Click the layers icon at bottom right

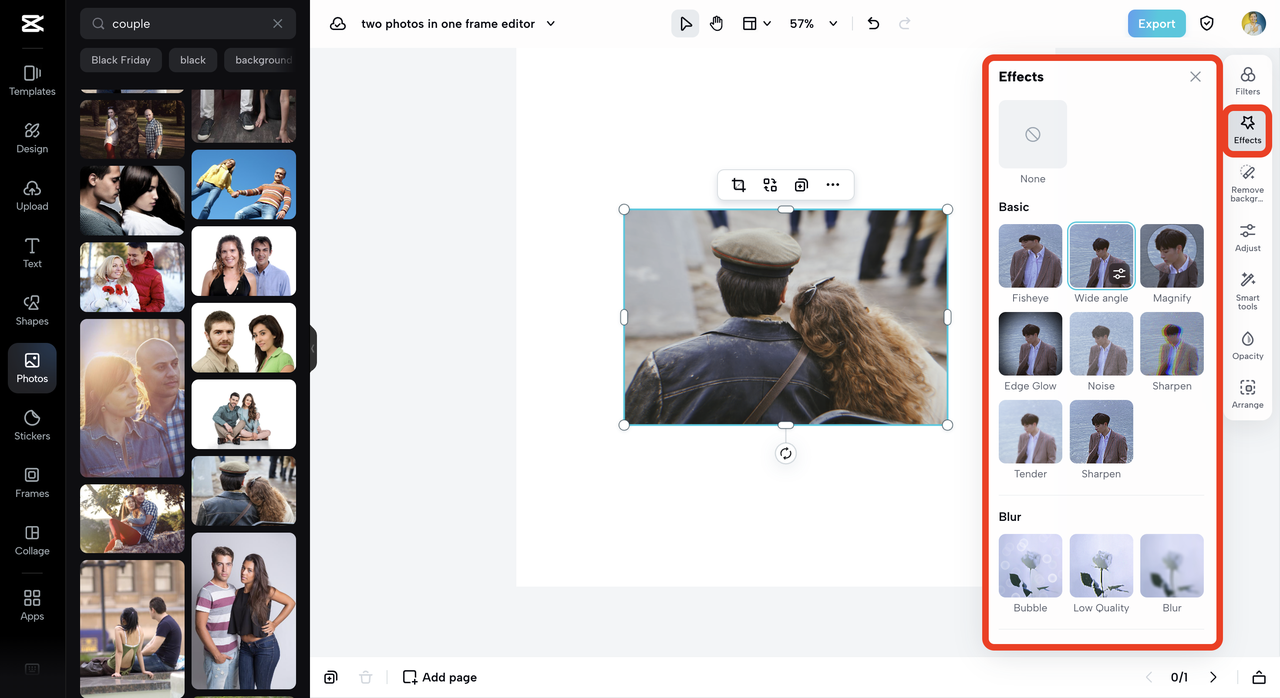(x=1259, y=677)
